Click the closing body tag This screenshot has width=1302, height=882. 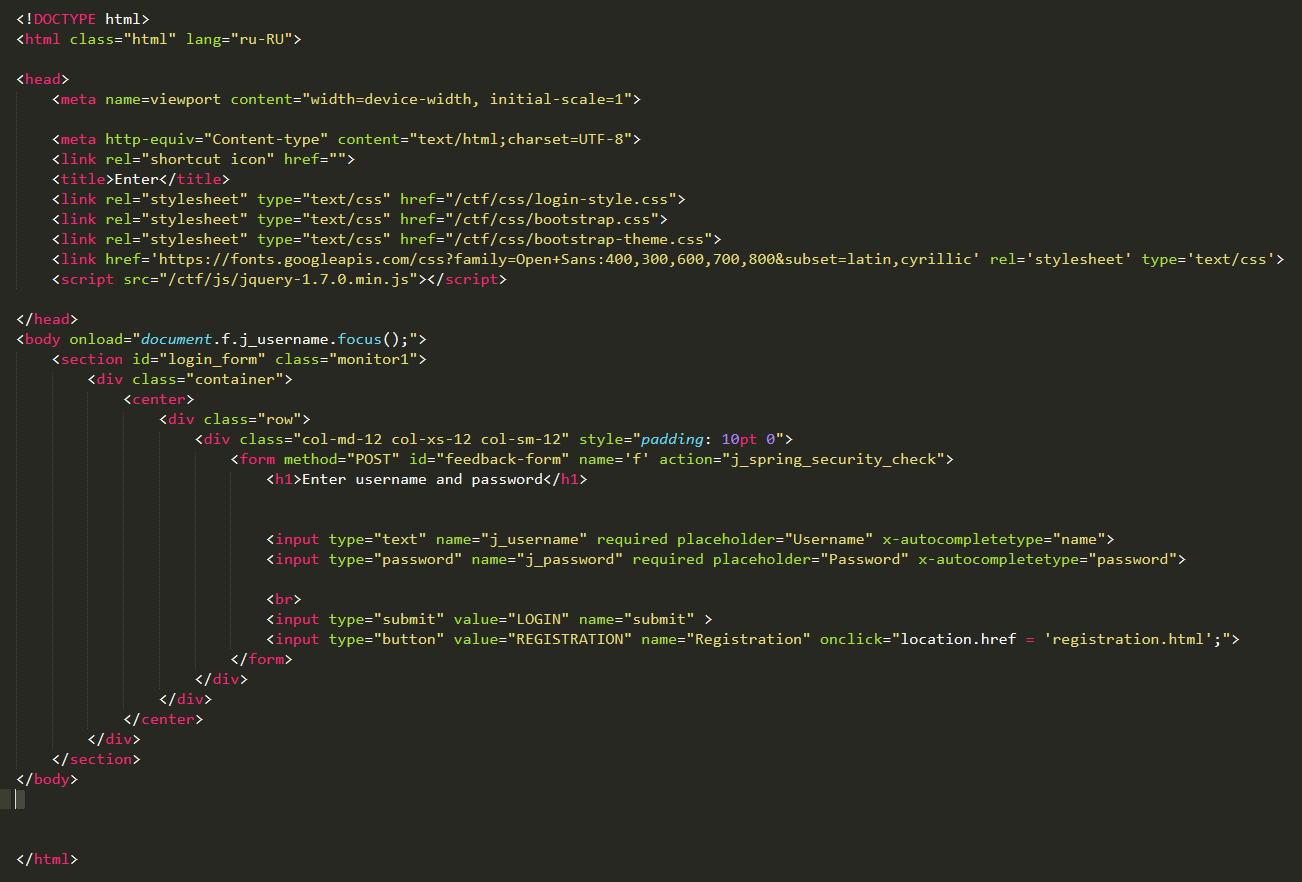[47, 779]
